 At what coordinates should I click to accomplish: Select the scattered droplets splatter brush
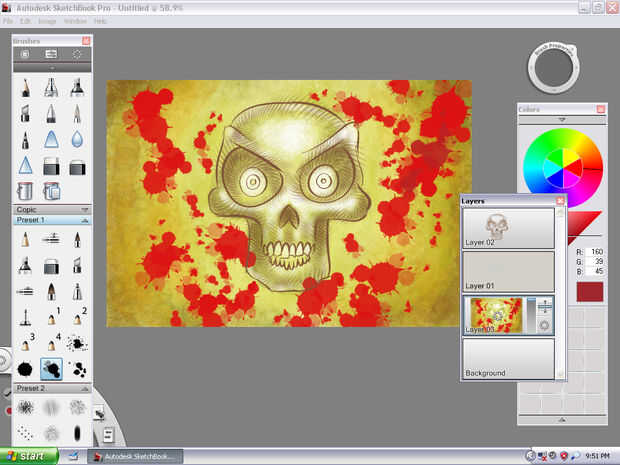click(x=78, y=369)
